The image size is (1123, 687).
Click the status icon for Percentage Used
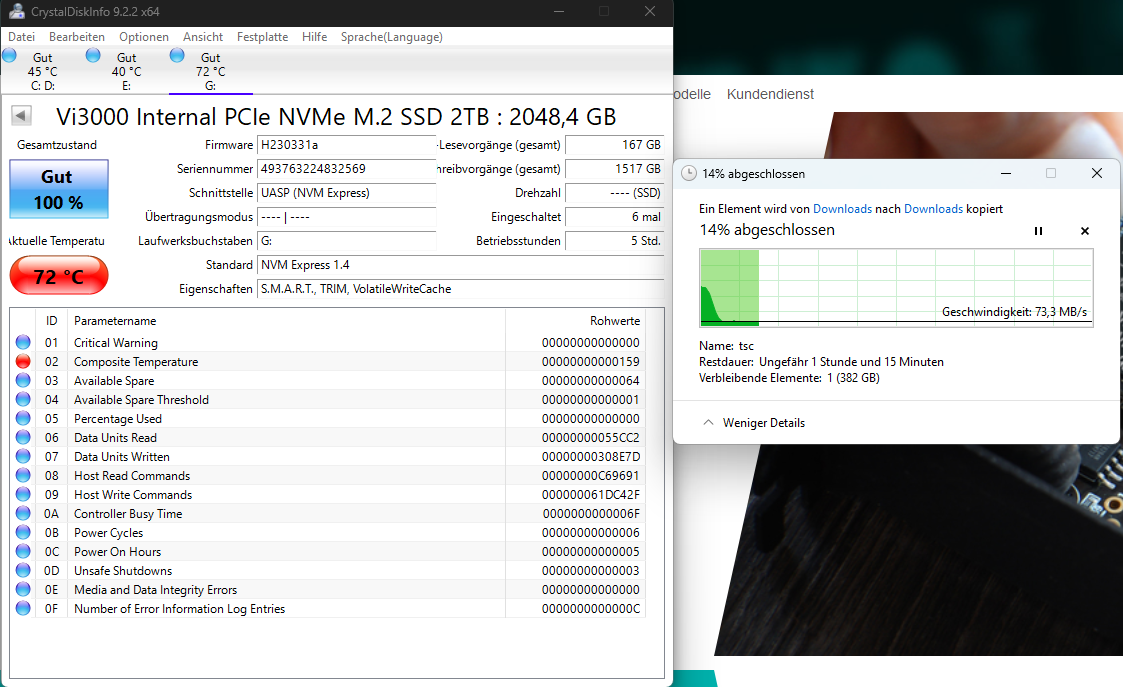point(23,418)
